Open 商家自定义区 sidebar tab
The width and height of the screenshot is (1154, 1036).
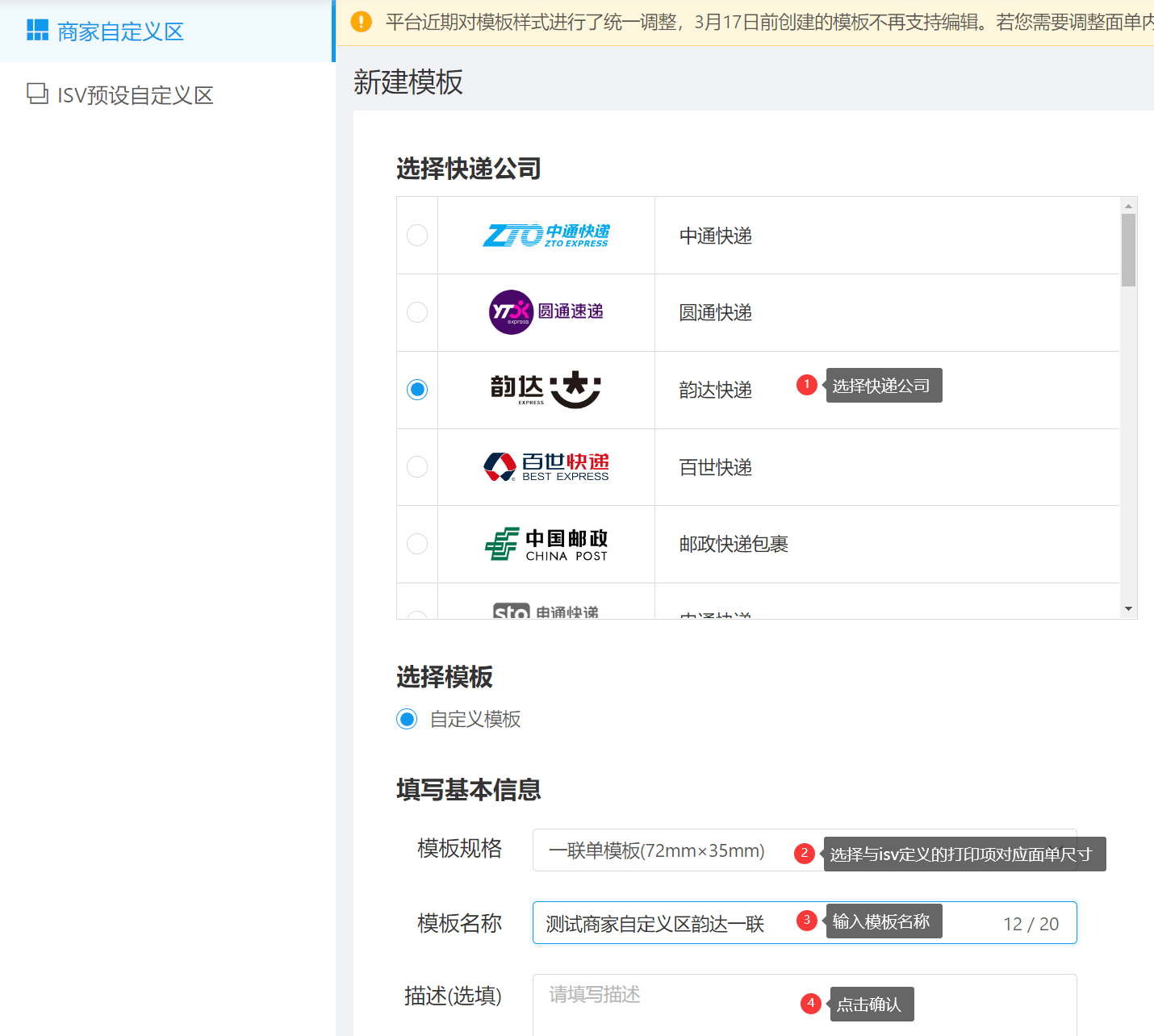[166, 31]
